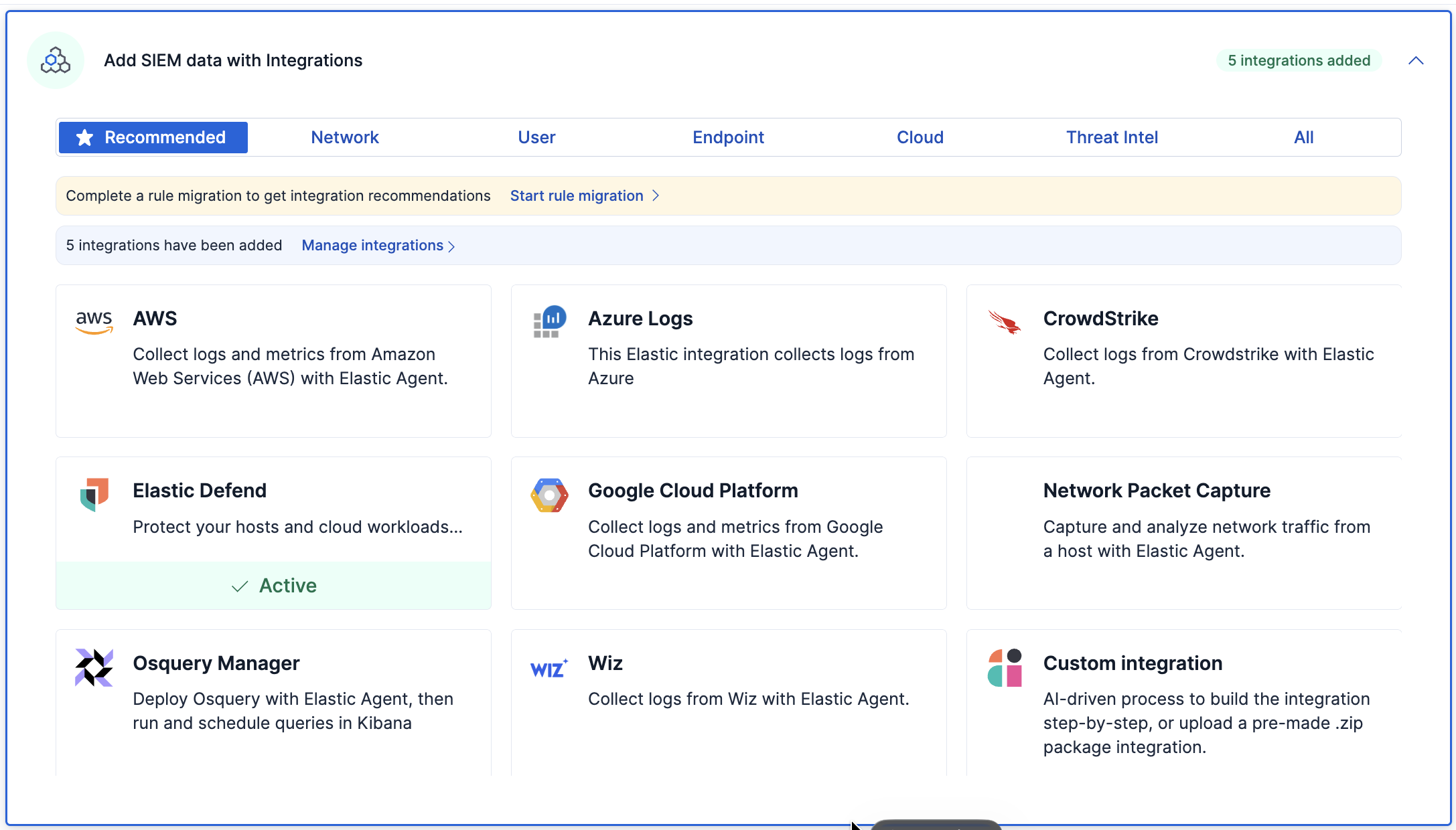This screenshot has height=830, width=1456.
Task: Click the integrations hexagon icon in header
Action: [x=56, y=60]
